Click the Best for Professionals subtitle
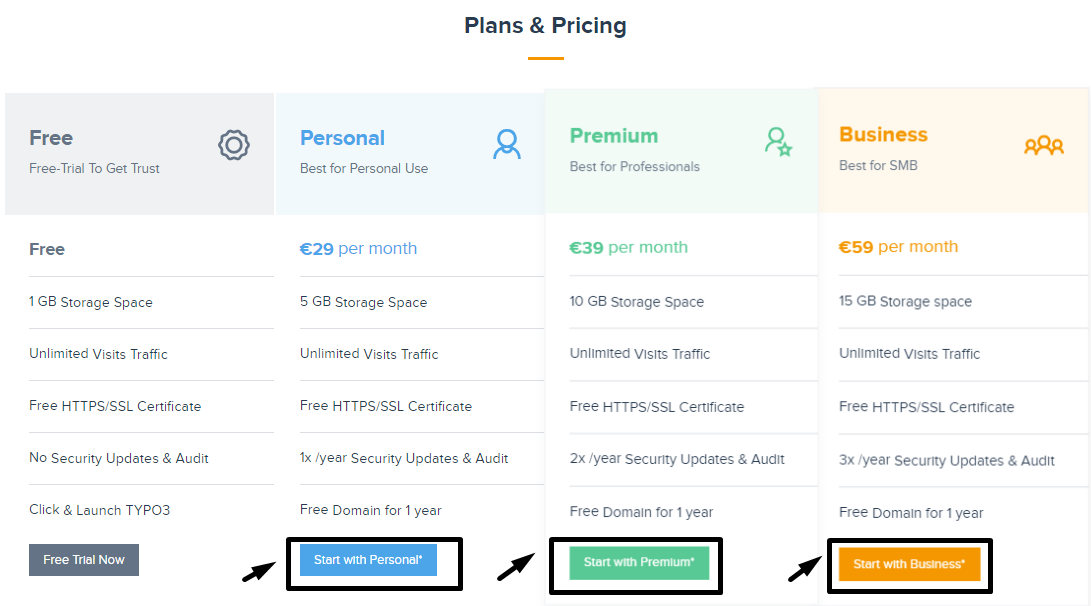Image resolution: width=1091 pixels, height=606 pixels. click(x=634, y=167)
